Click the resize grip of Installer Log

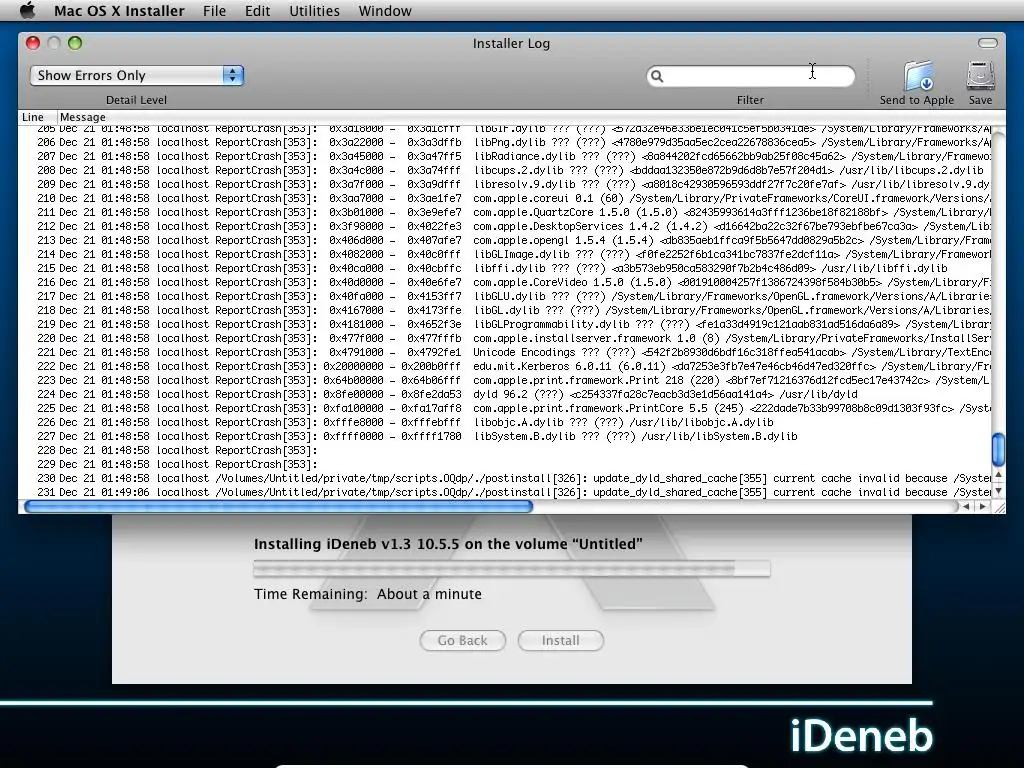(999, 507)
